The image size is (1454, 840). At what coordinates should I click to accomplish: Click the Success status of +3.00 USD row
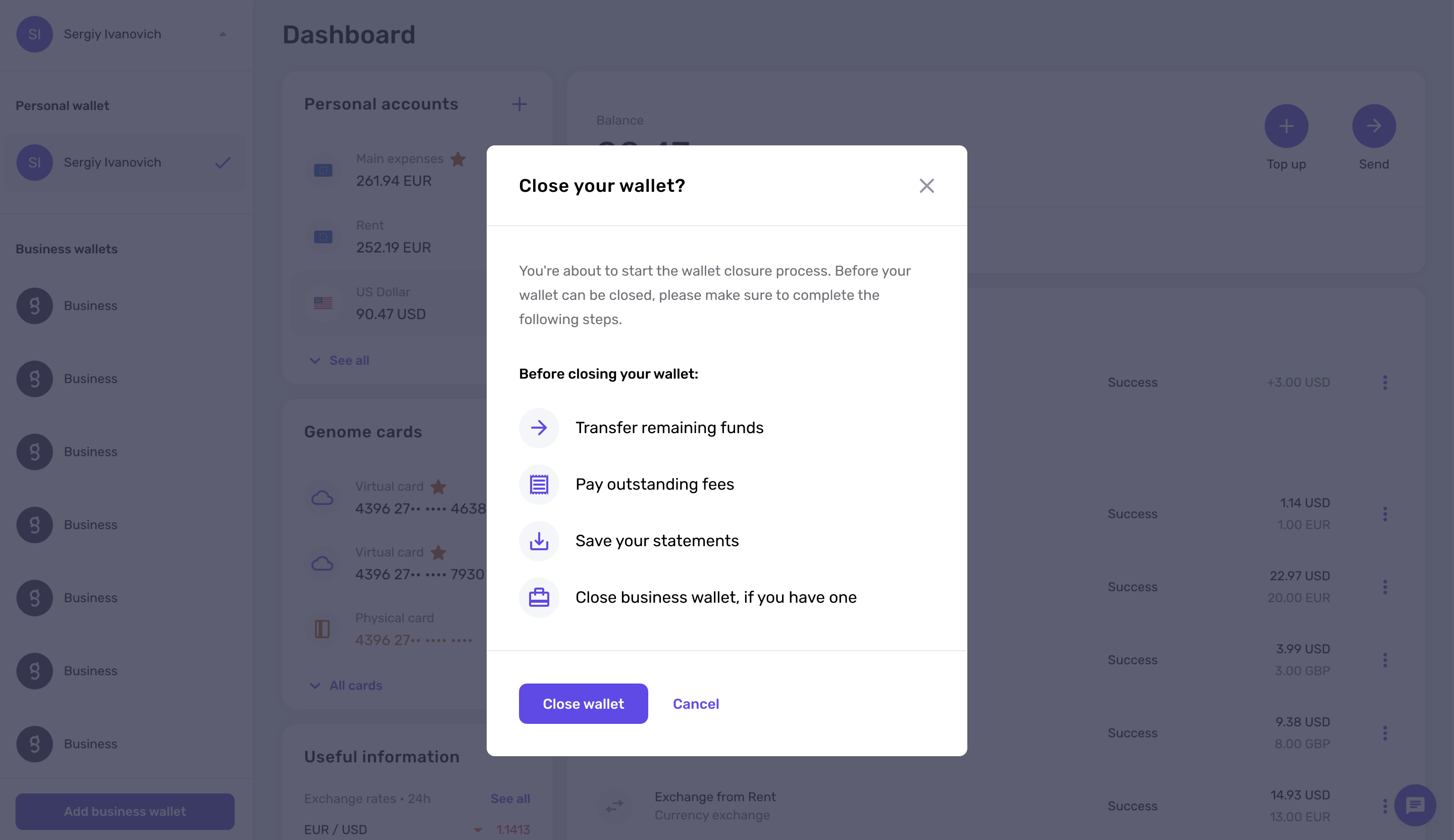coord(1132,383)
